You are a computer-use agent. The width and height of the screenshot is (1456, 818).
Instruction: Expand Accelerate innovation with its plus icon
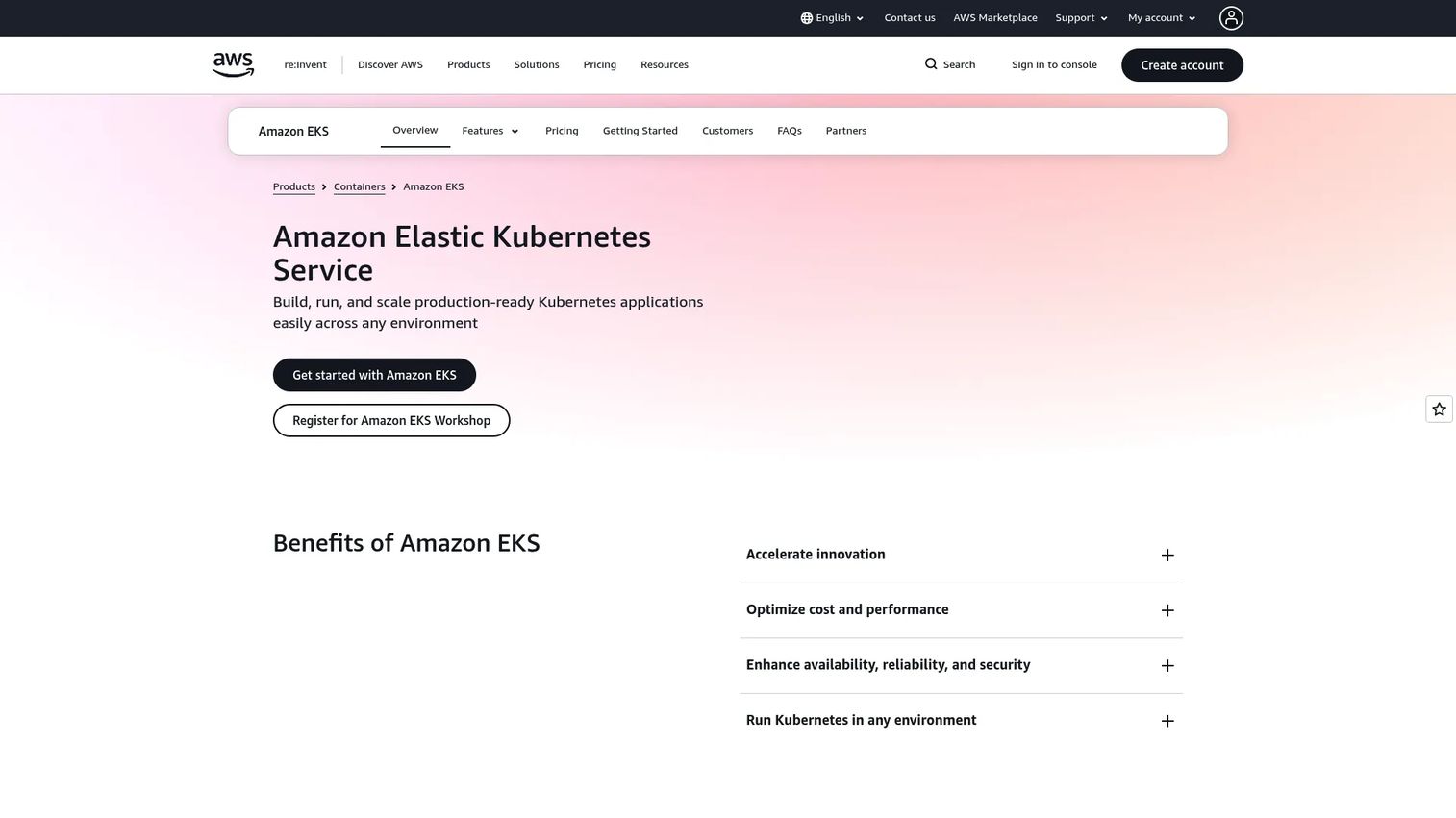coord(1167,556)
